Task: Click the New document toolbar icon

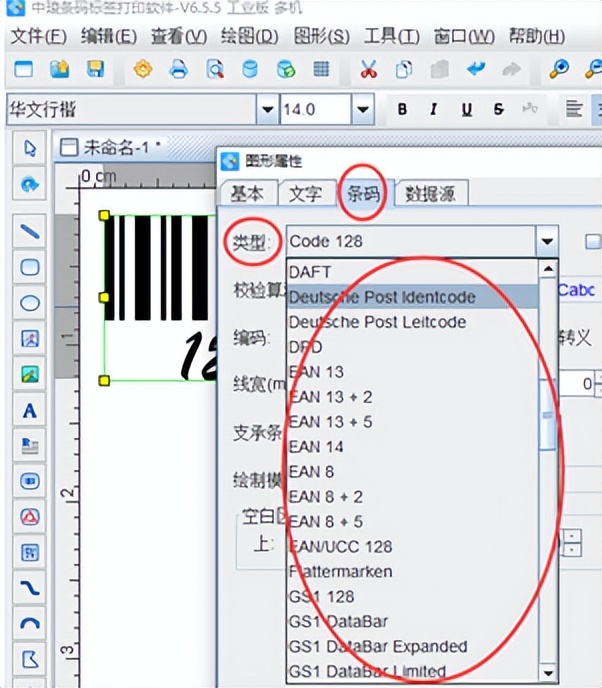Action: (24, 69)
